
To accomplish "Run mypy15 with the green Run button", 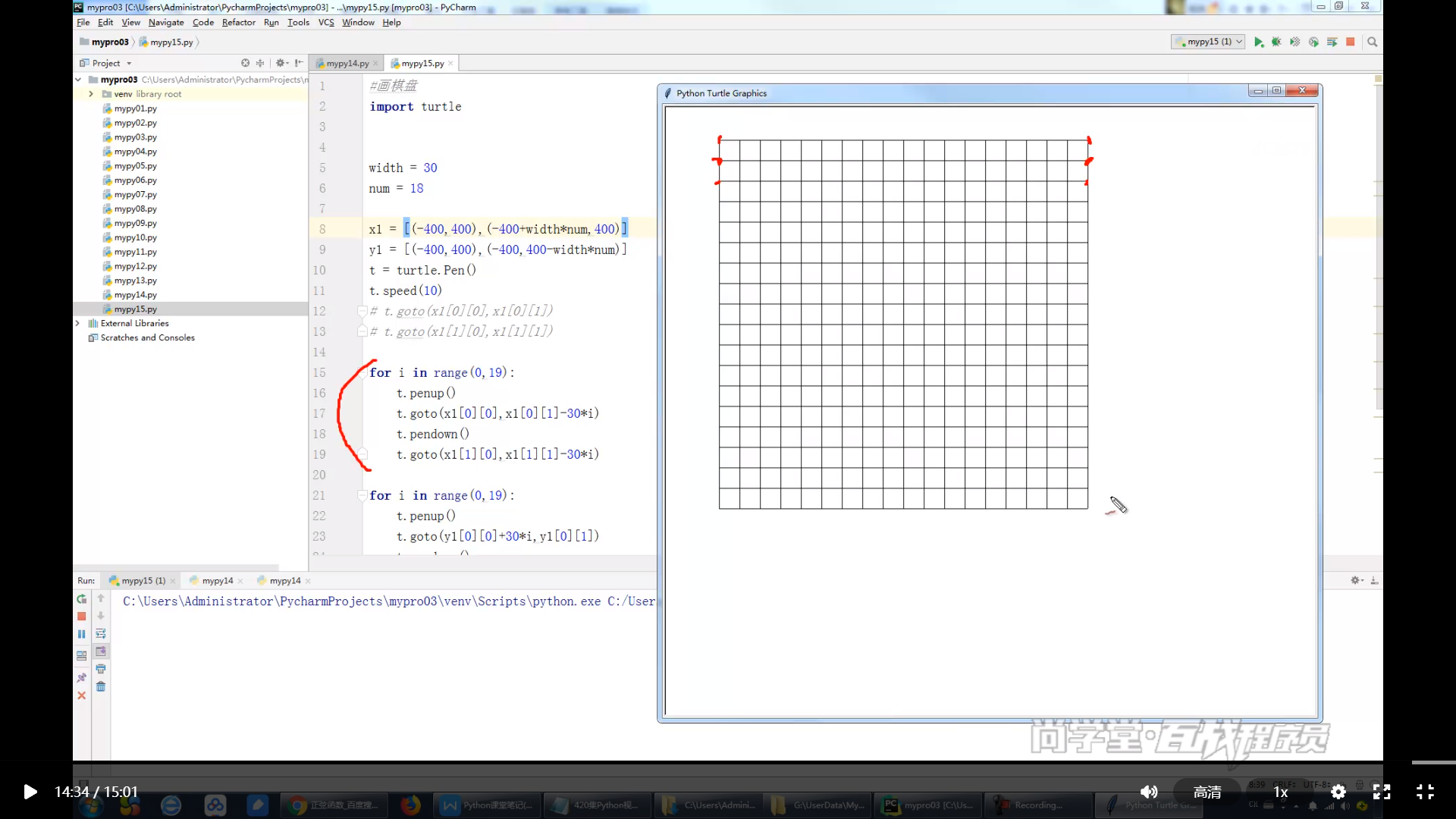I will [x=1259, y=42].
